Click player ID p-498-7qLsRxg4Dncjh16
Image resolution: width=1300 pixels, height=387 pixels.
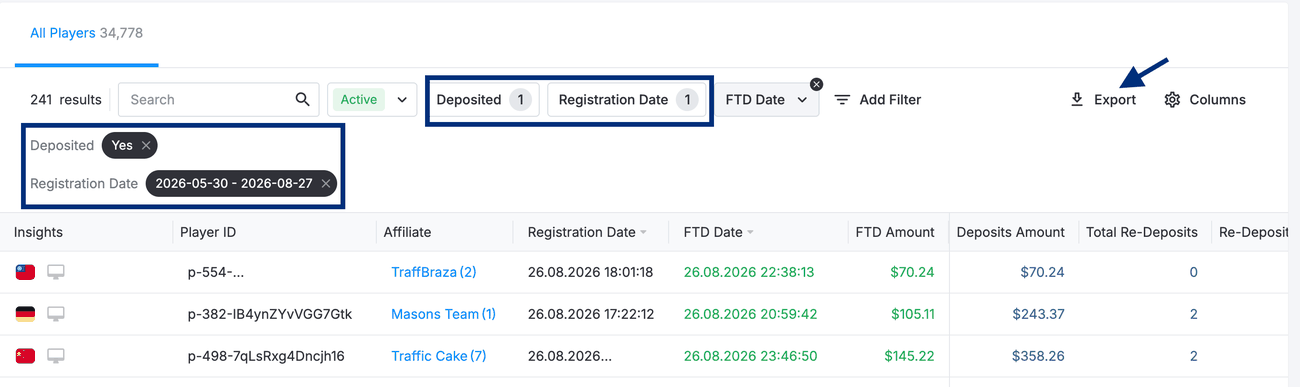(x=266, y=356)
